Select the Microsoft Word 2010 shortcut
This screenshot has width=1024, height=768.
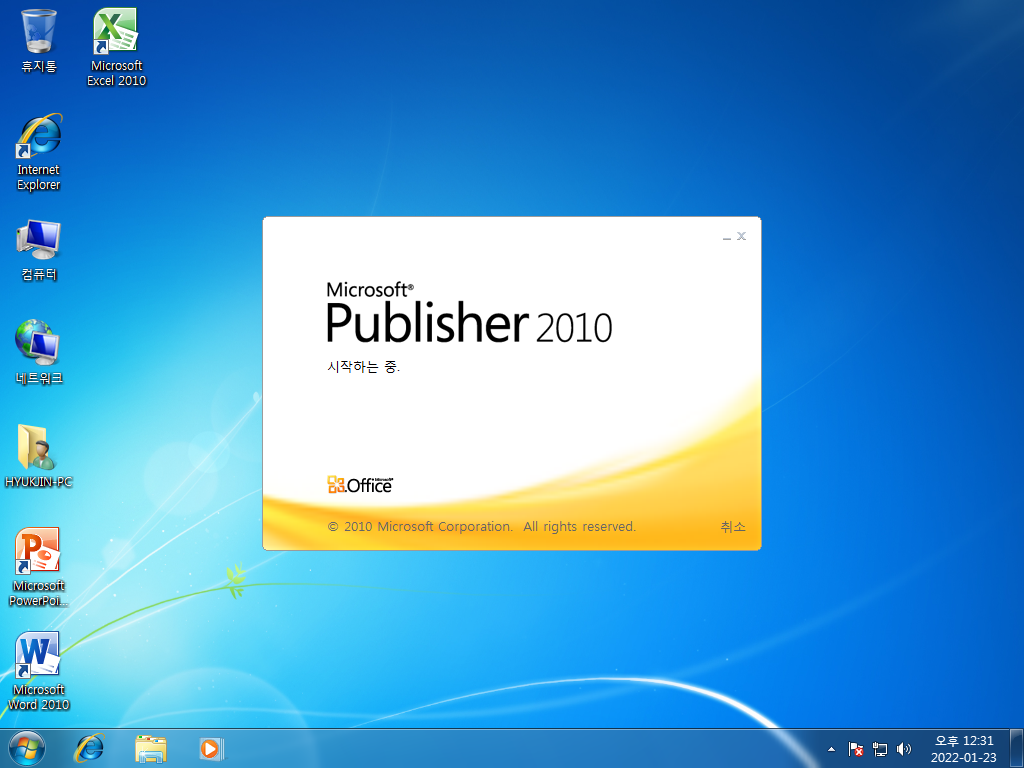[39, 671]
